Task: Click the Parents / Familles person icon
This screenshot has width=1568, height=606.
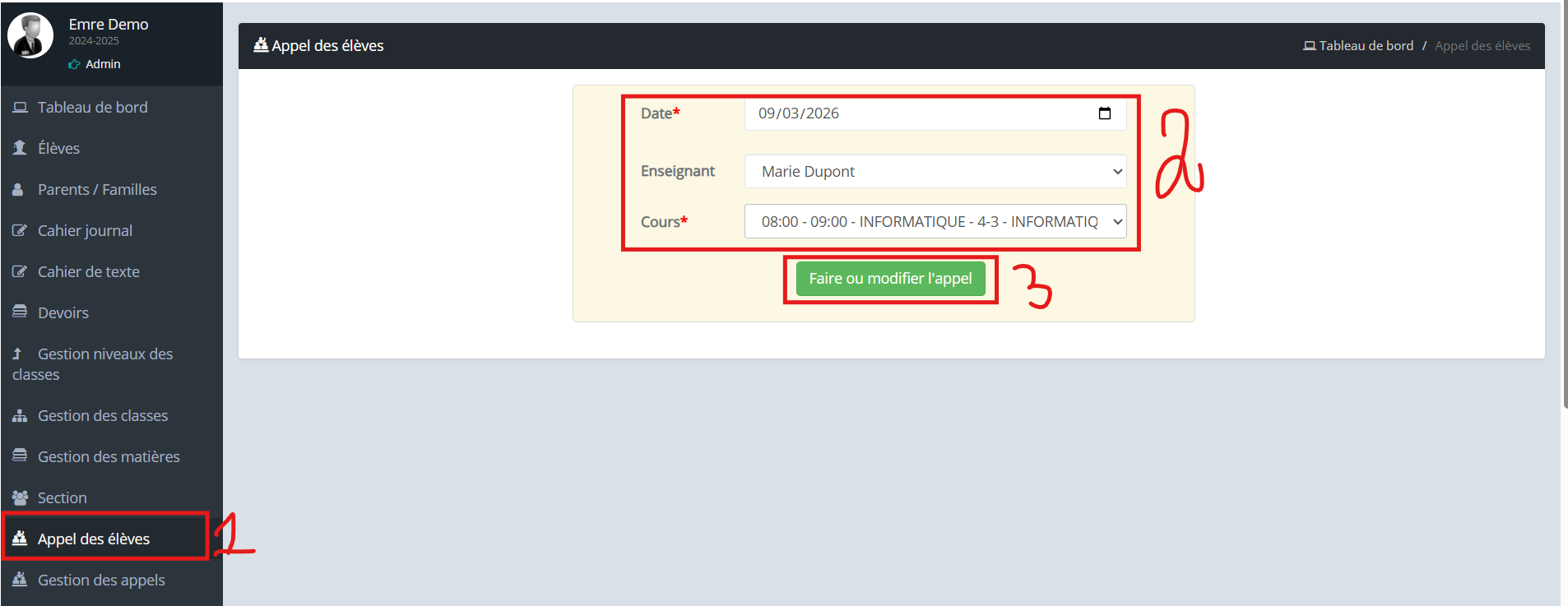Action: coord(18,190)
